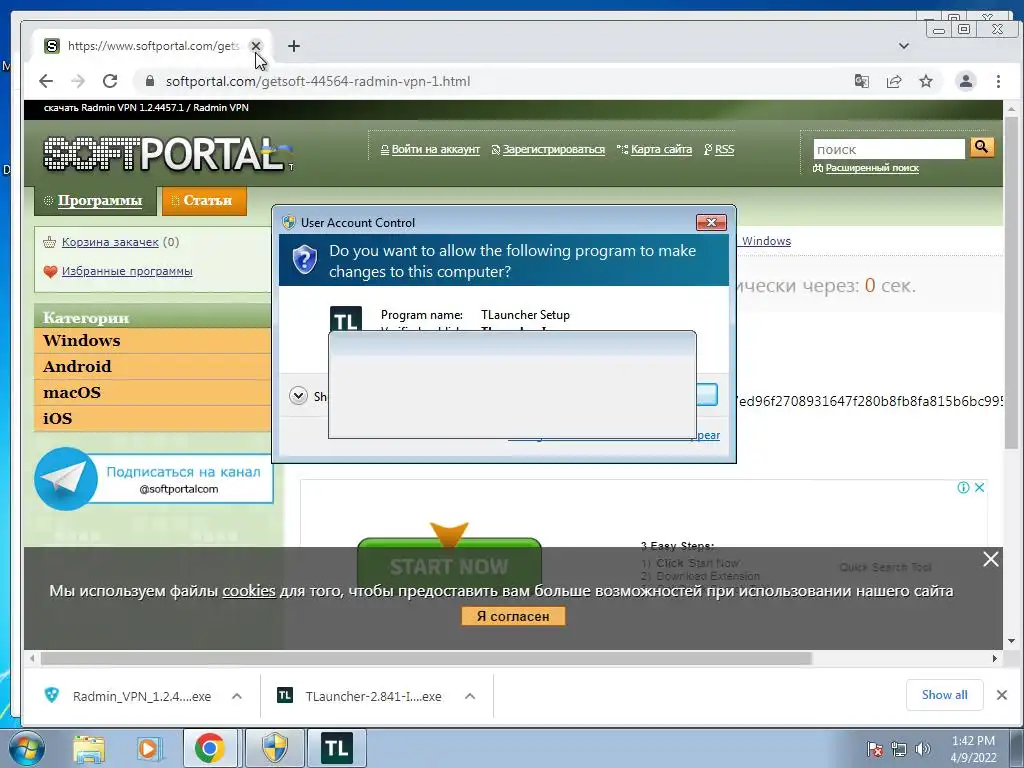
Task: Open the tab search chevron
Action: coord(904,46)
